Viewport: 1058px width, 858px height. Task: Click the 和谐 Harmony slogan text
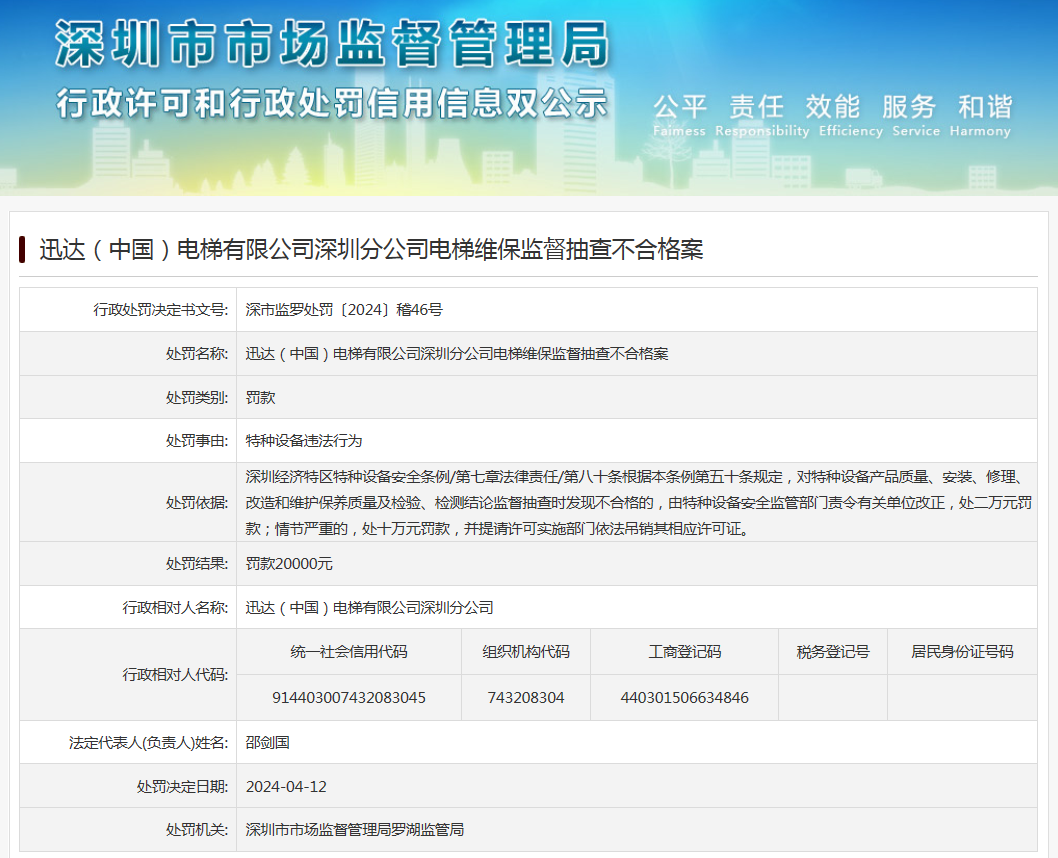[985, 116]
